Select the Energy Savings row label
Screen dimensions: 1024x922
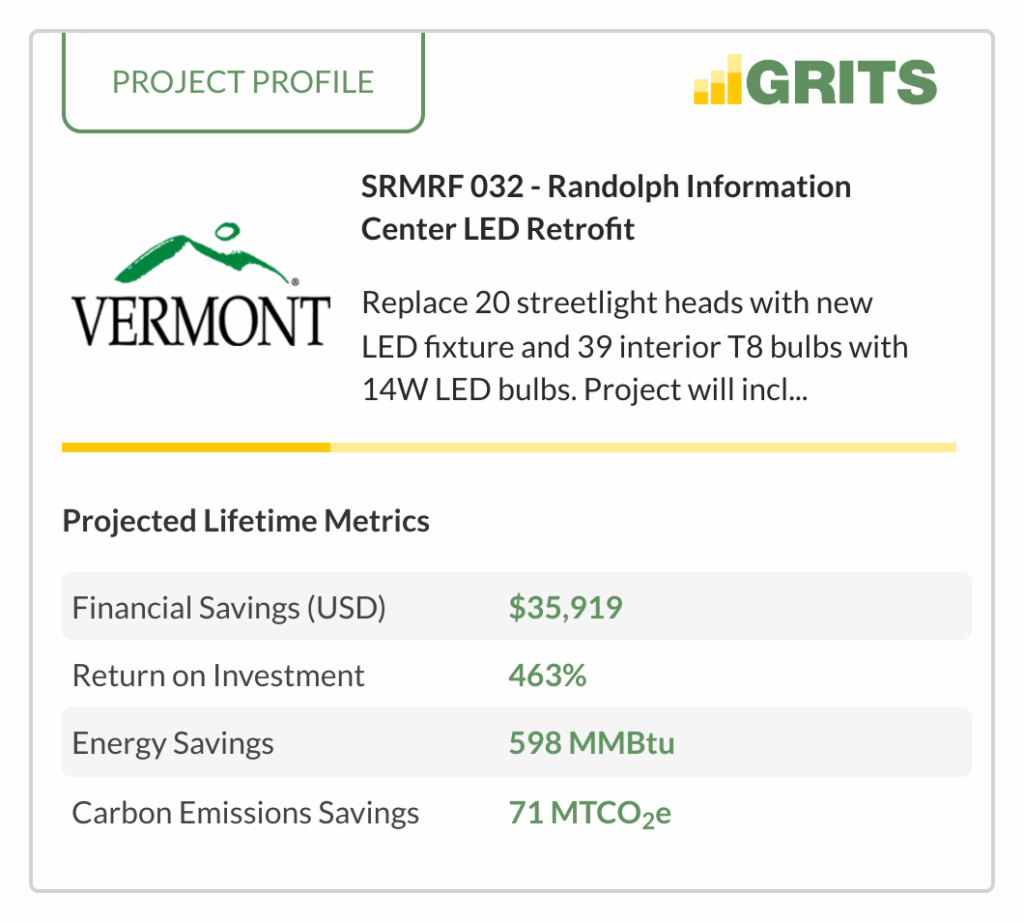173,744
